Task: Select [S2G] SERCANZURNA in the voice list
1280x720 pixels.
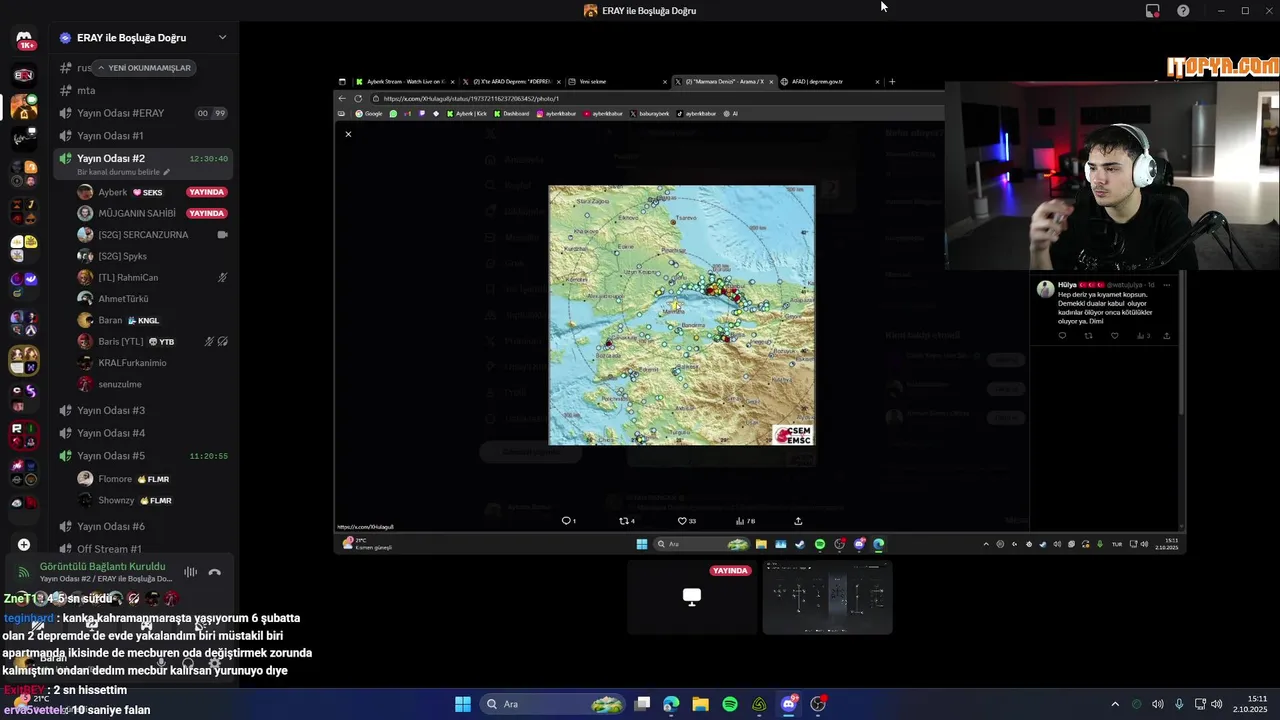Action: pos(153,235)
